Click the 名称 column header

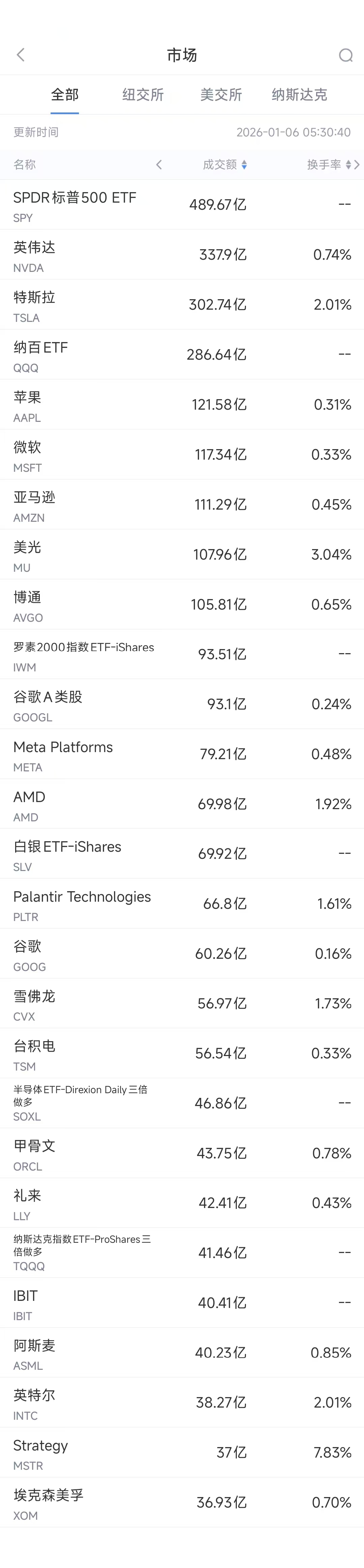pos(25,165)
